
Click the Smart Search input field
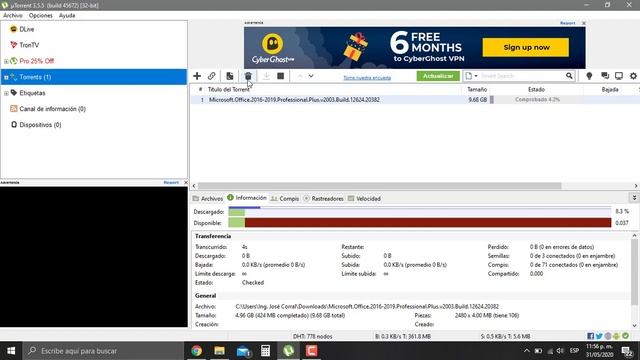[x=522, y=76]
